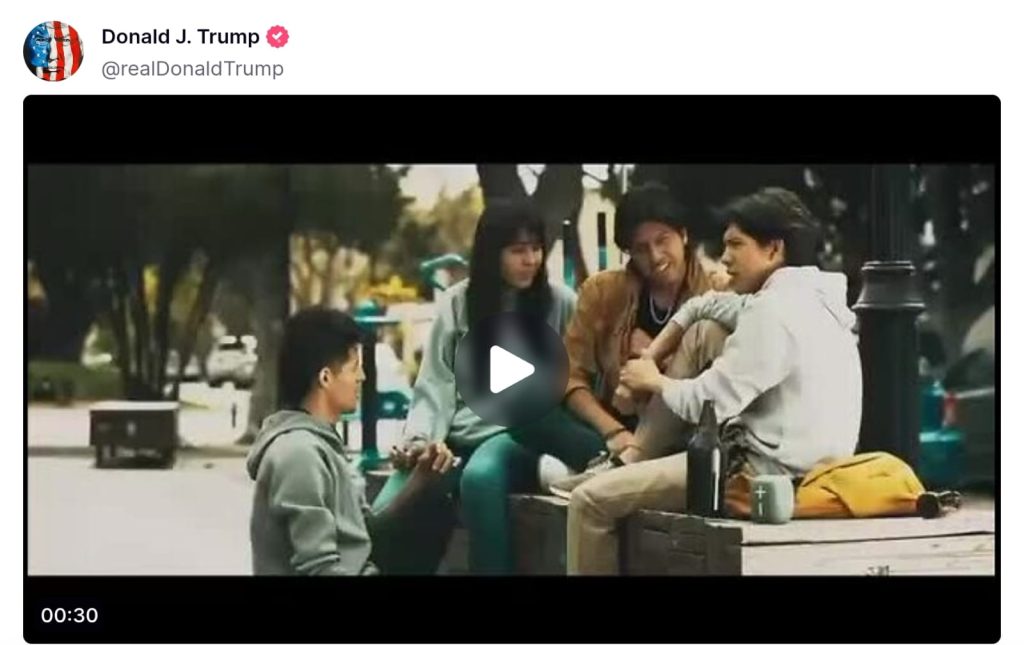
Task: Click the top black letterbox bar of video
Action: pos(511,131)
